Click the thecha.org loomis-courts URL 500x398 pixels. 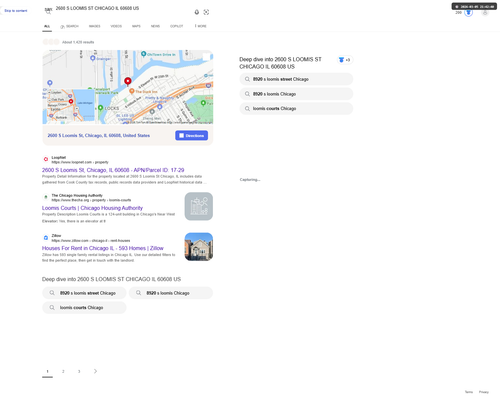[91, 200]
